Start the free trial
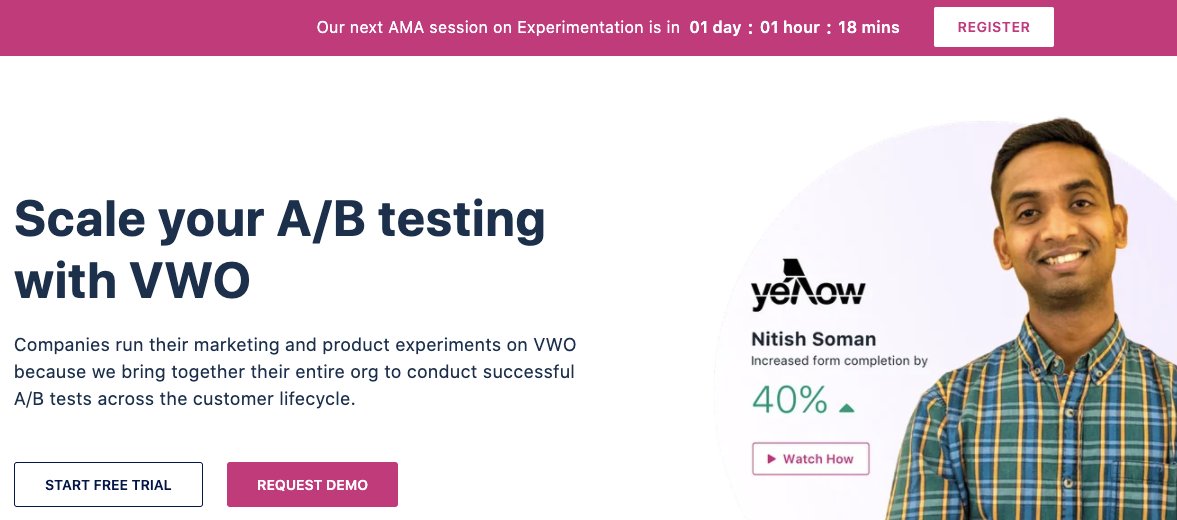Viewport: 1177px width, 520px height. point(108,485)
